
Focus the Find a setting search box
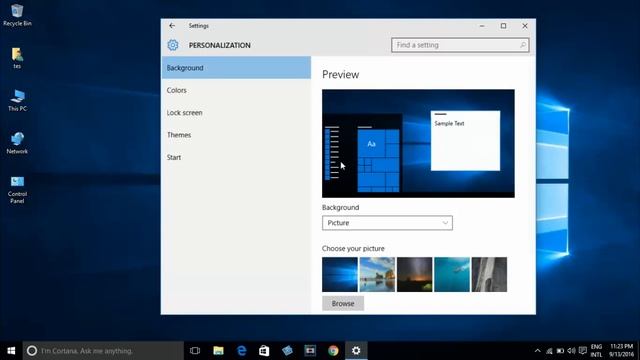(x=460, y=45)
